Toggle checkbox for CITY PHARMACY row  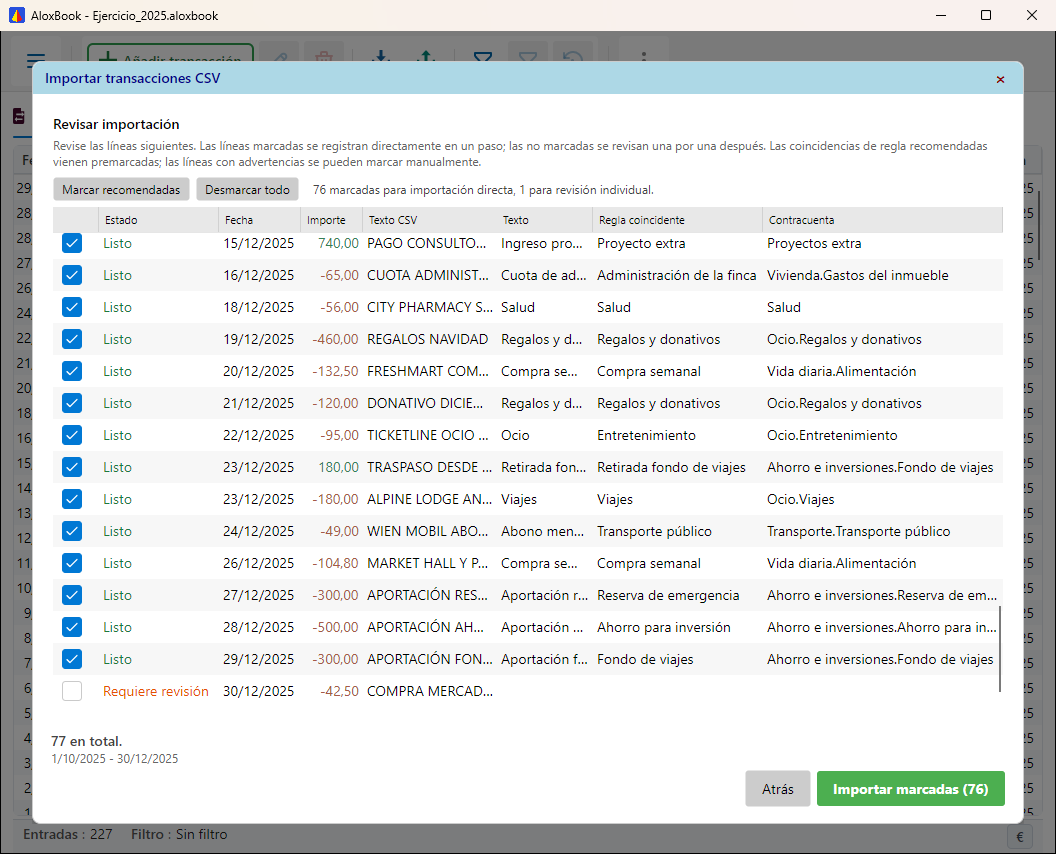click(72, 307)
